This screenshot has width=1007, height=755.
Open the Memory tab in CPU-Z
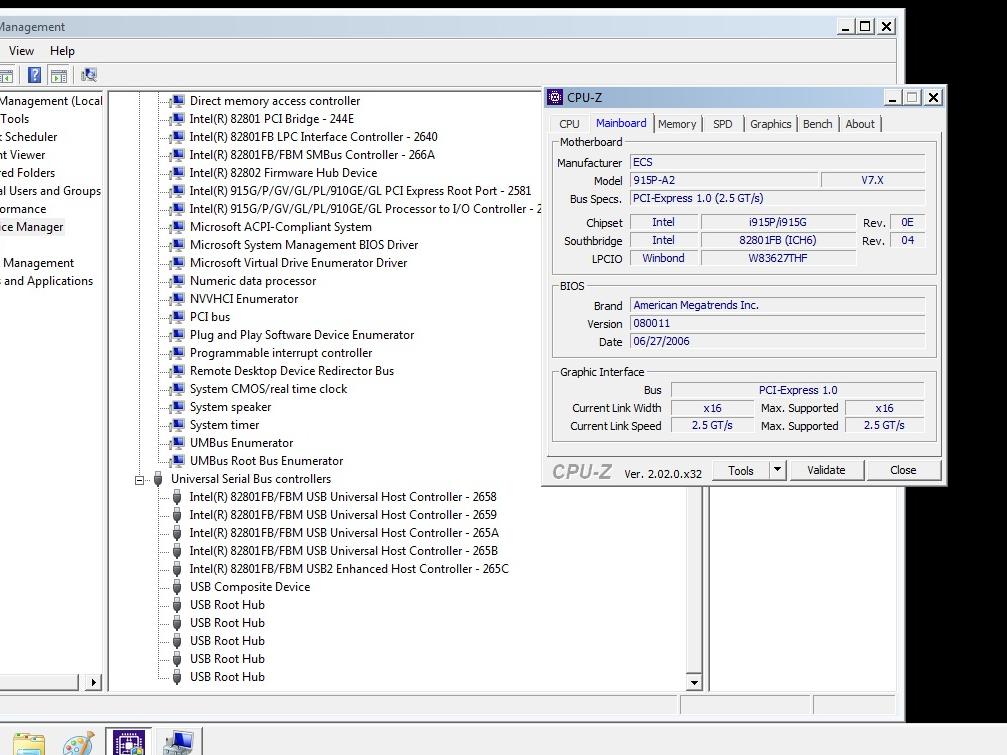(677, 124)
